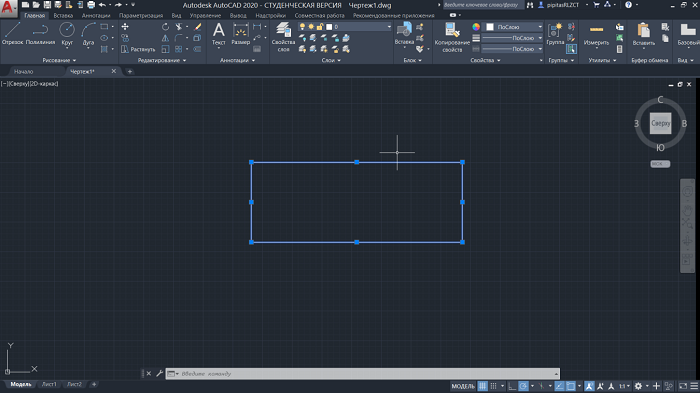Switch to the Вставка ribbon tab

click(x=63, y=16)
